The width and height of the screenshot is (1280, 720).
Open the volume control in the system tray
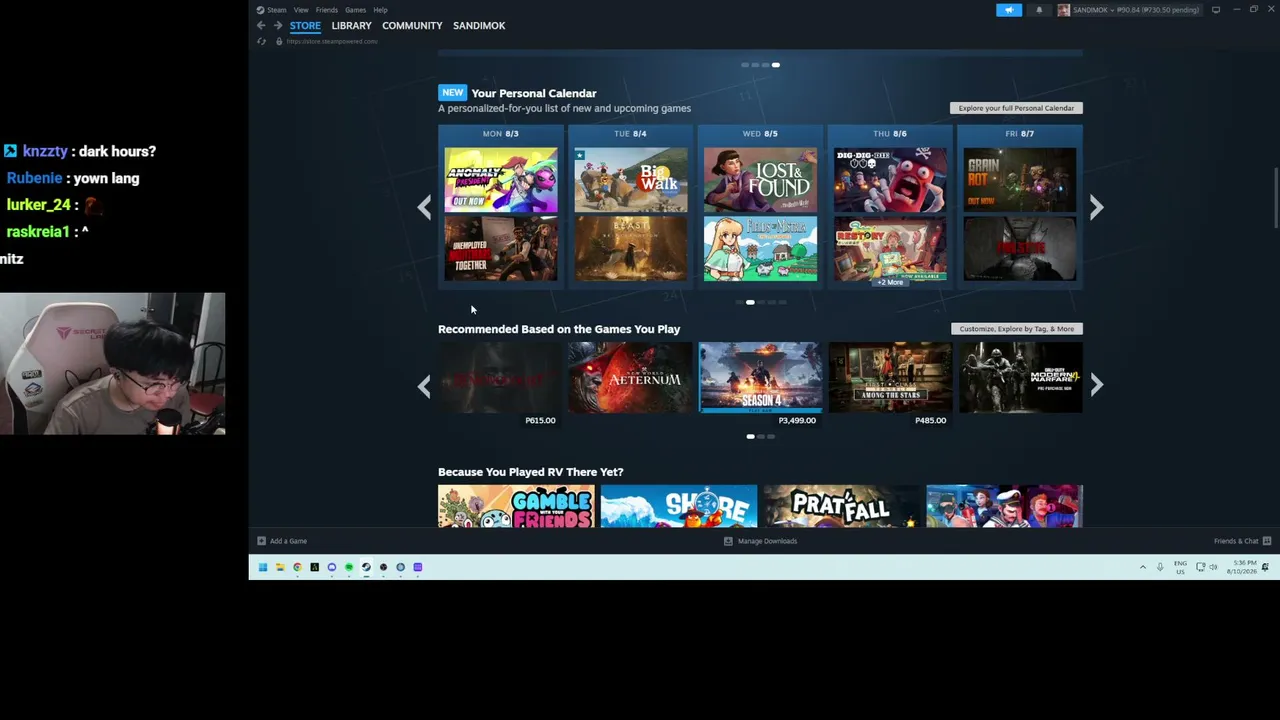(1213, 567)
